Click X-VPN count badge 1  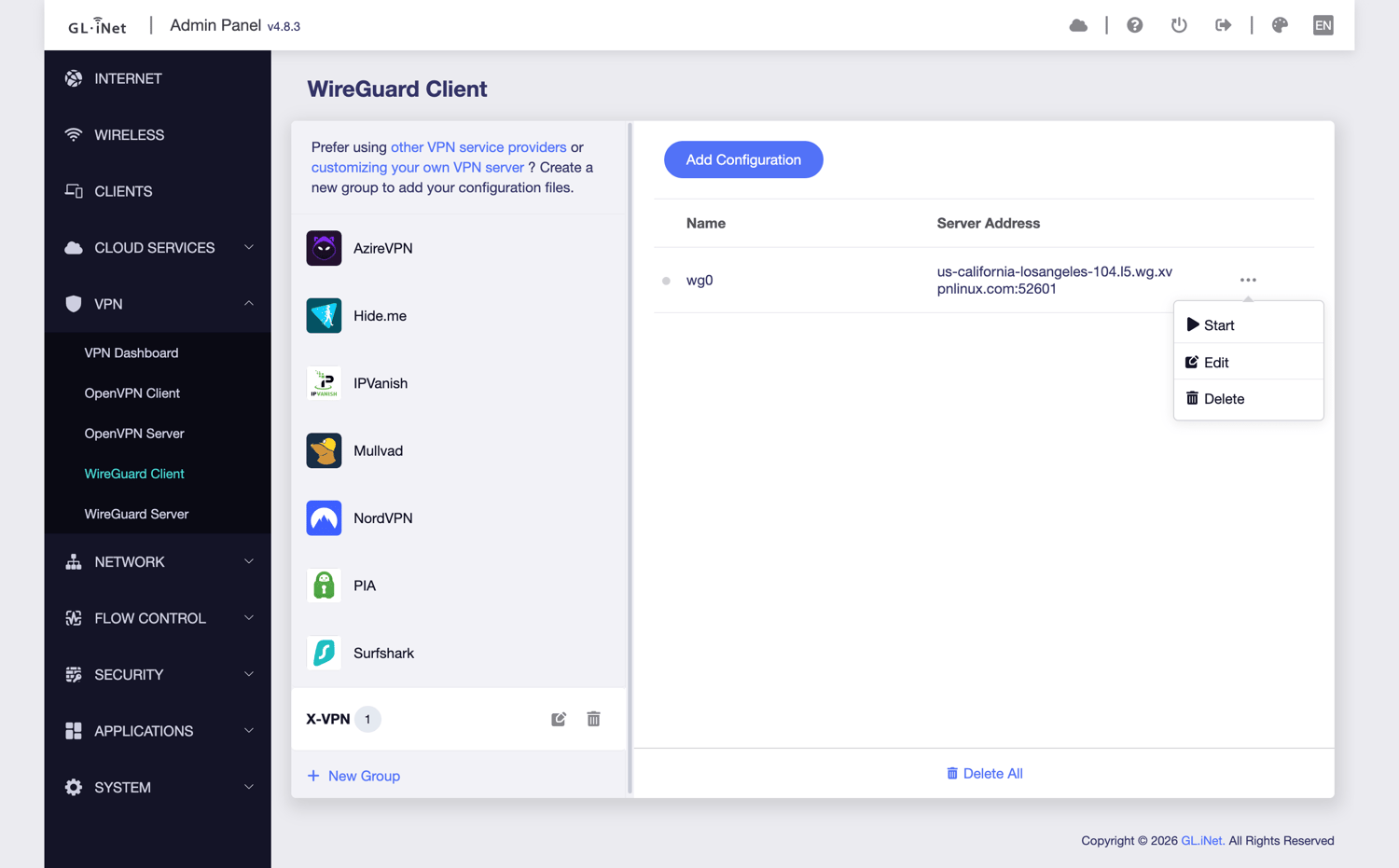click(367, 719)
